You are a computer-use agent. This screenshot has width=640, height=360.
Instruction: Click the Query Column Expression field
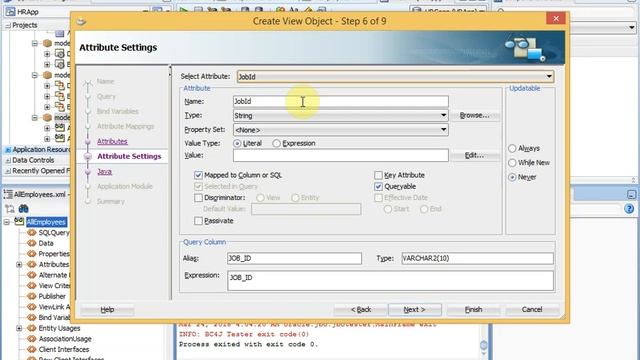pos(390,280)
